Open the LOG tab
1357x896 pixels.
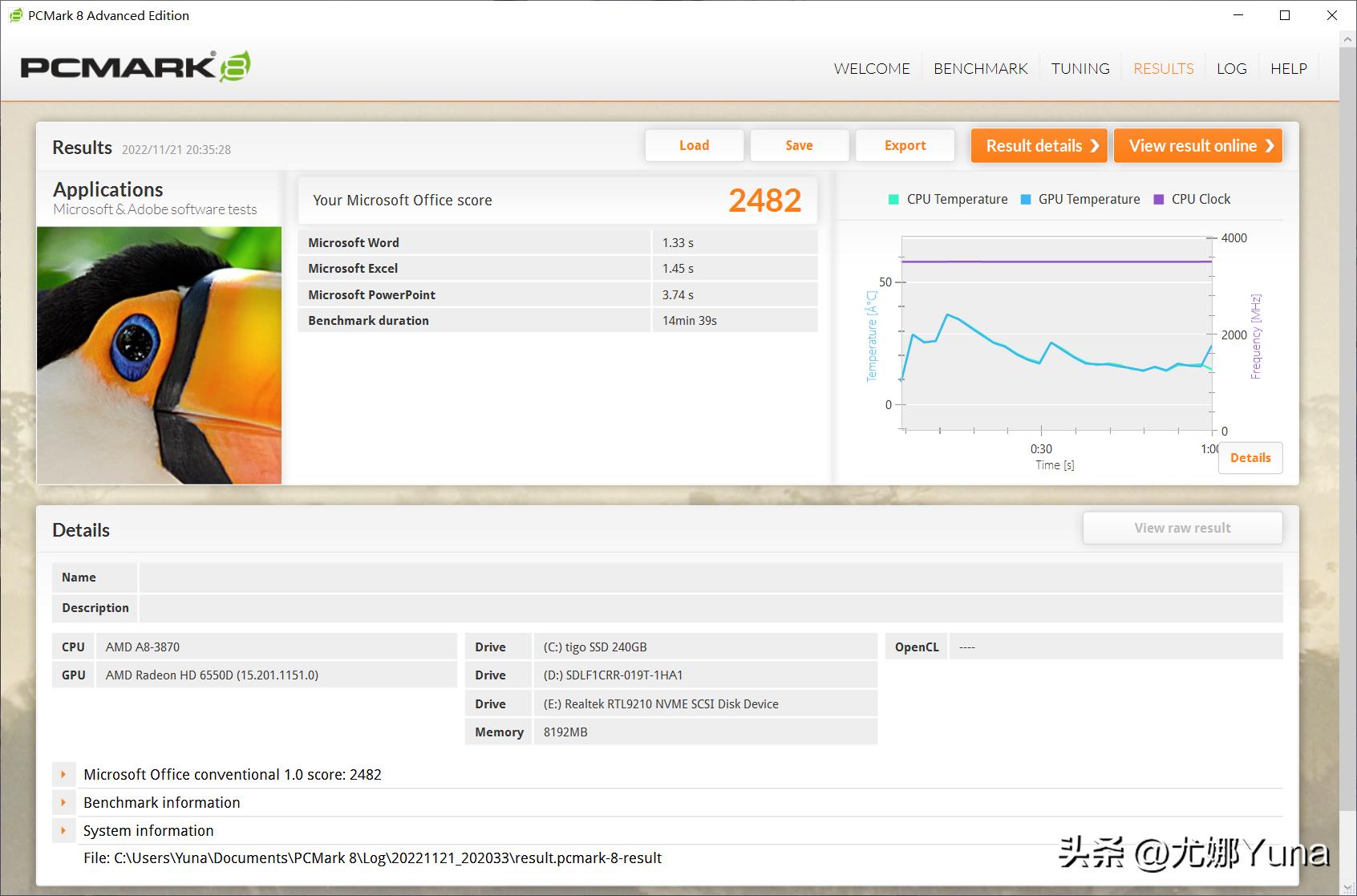point(1231,69)
